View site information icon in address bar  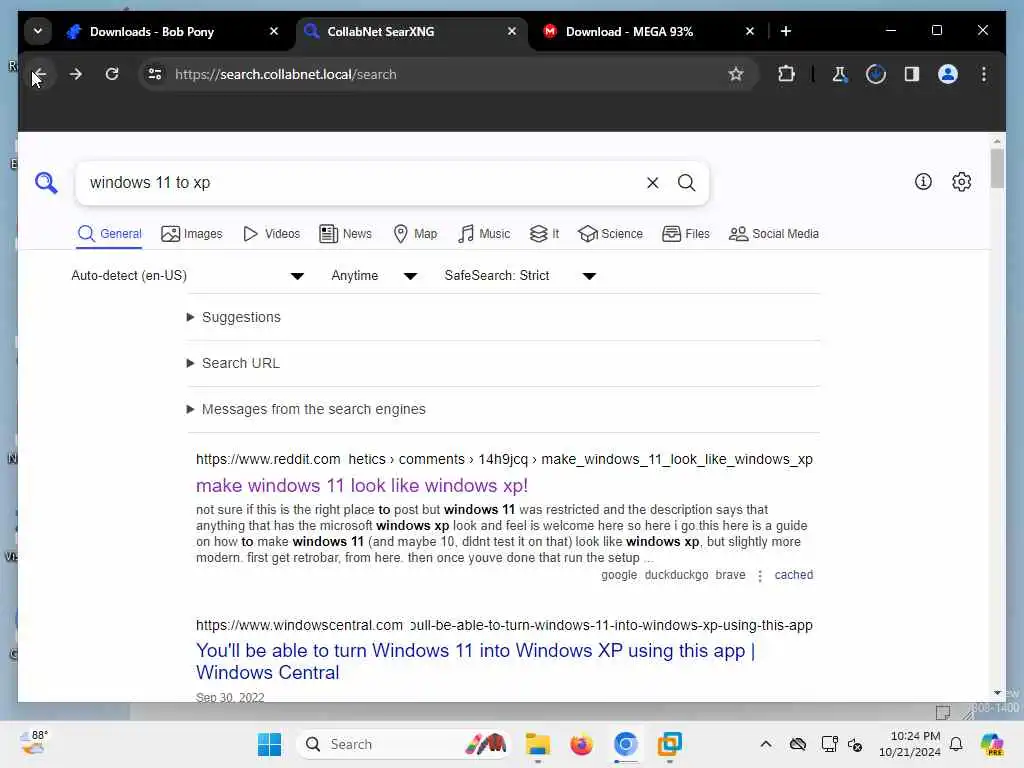[155, 74]
